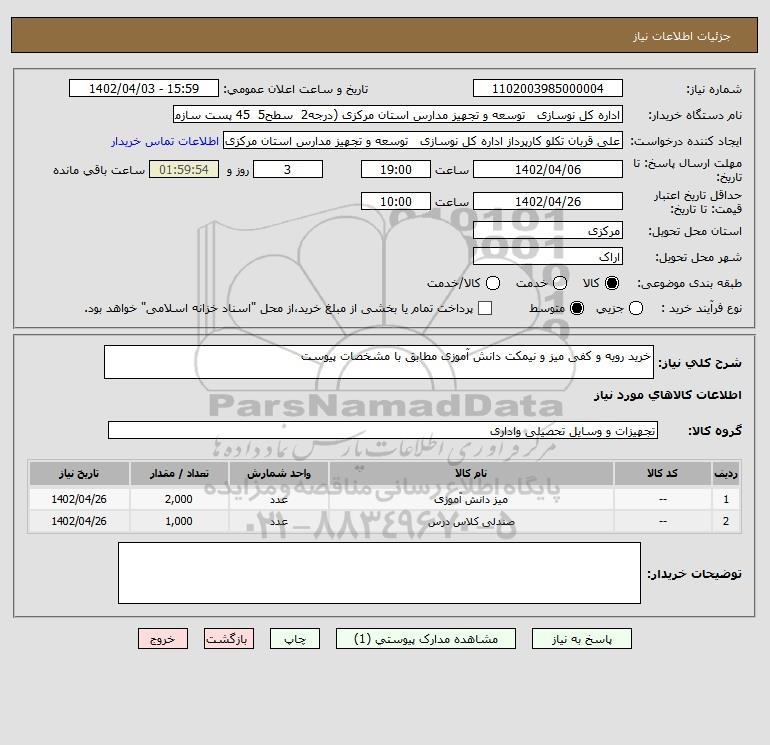The height and width of the screenshot is (745, 770).
Task: Click the request creator field
Action: 423,141
